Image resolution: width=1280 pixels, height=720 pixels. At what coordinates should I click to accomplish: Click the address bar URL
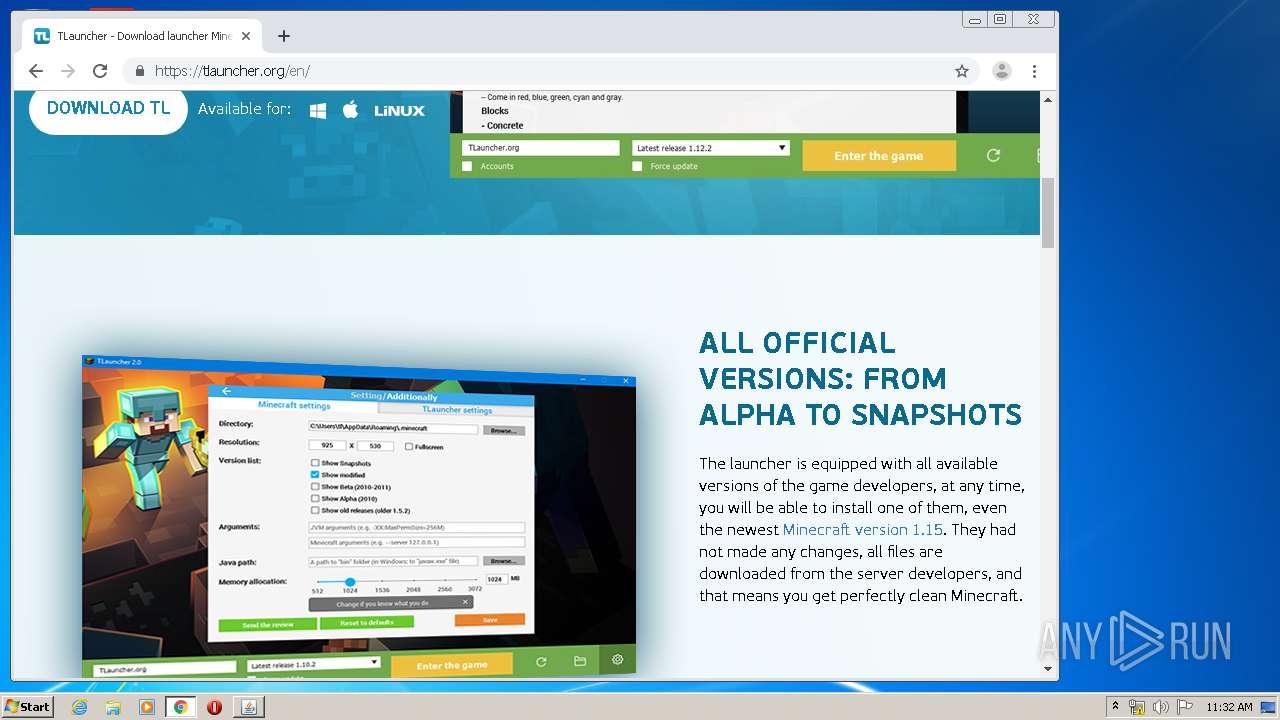232,71
